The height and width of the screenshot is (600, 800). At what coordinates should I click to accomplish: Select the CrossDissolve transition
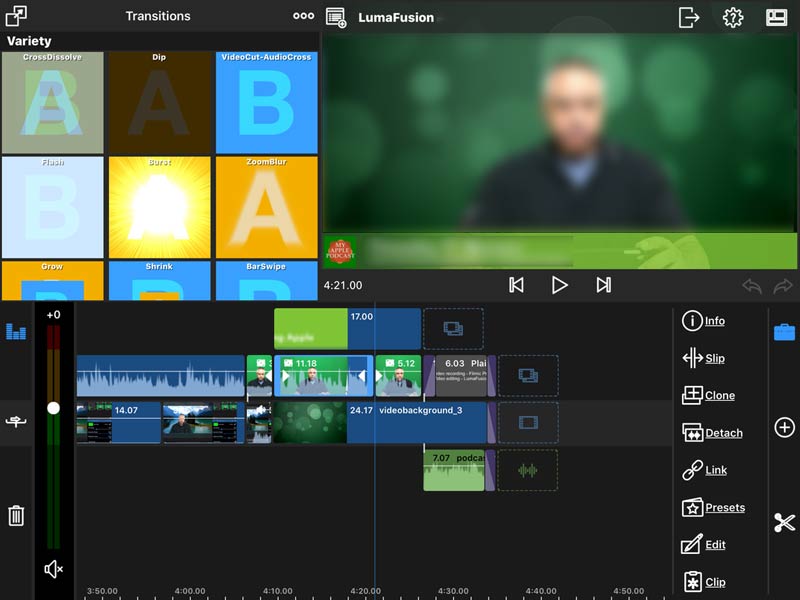tap(53, 103)
